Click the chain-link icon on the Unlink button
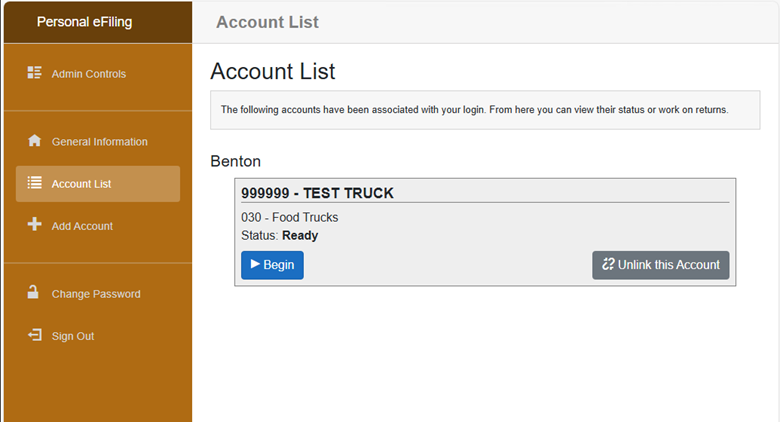 coord(607,265)
